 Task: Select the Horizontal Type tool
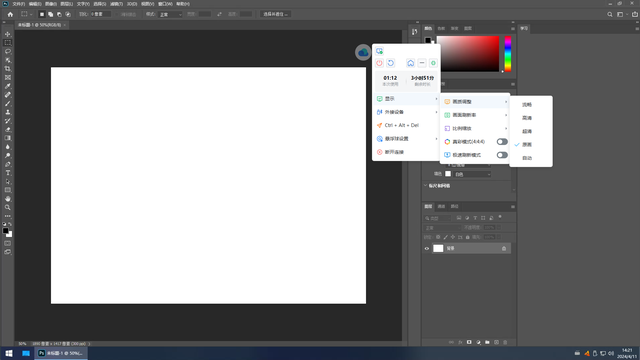(8, 173)
